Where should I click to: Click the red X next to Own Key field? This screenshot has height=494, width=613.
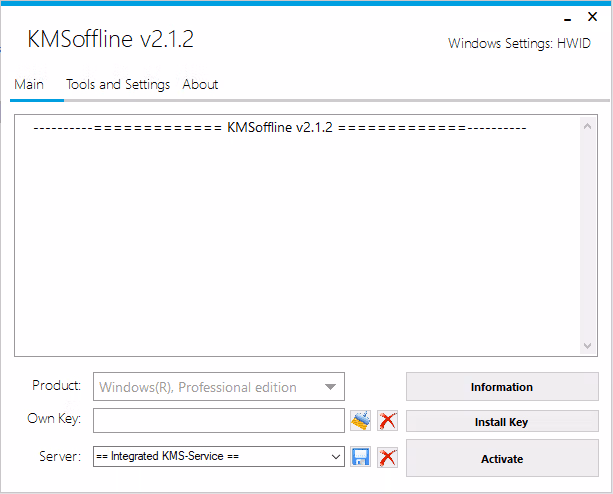tap(387, 421)
